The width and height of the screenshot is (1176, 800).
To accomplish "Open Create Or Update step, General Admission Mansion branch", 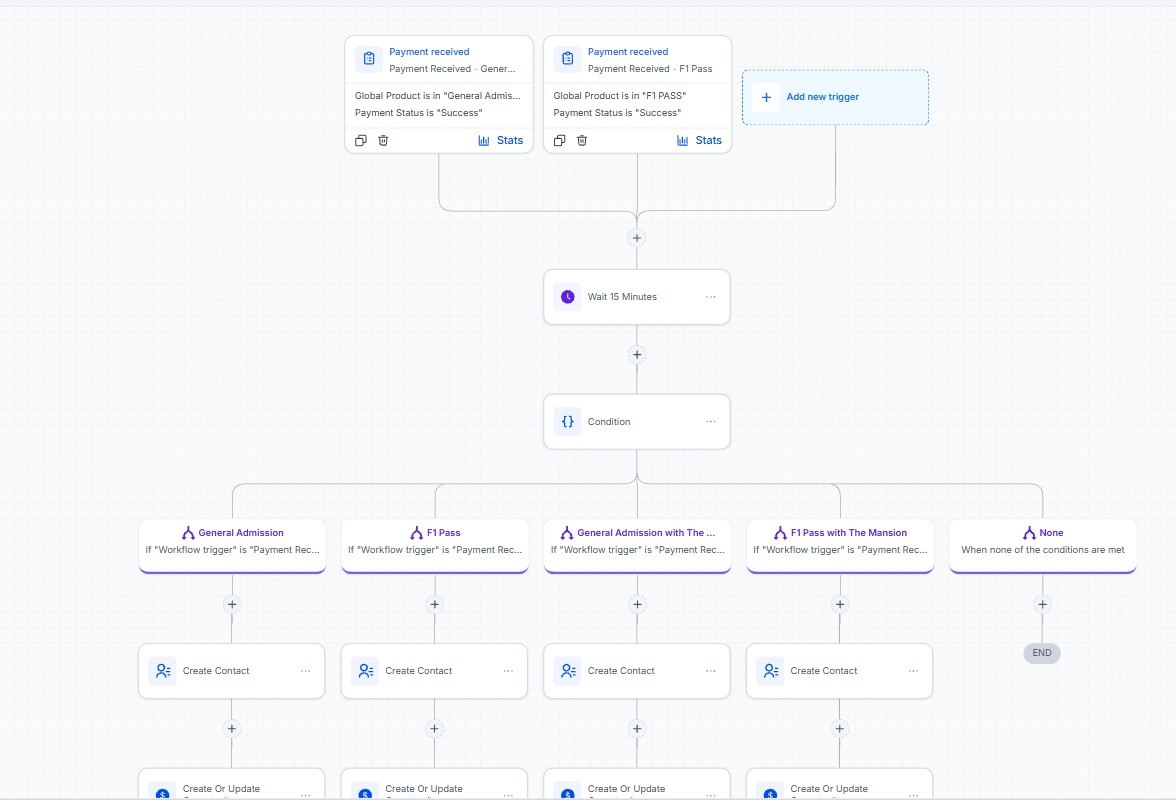I will point(637,784).
